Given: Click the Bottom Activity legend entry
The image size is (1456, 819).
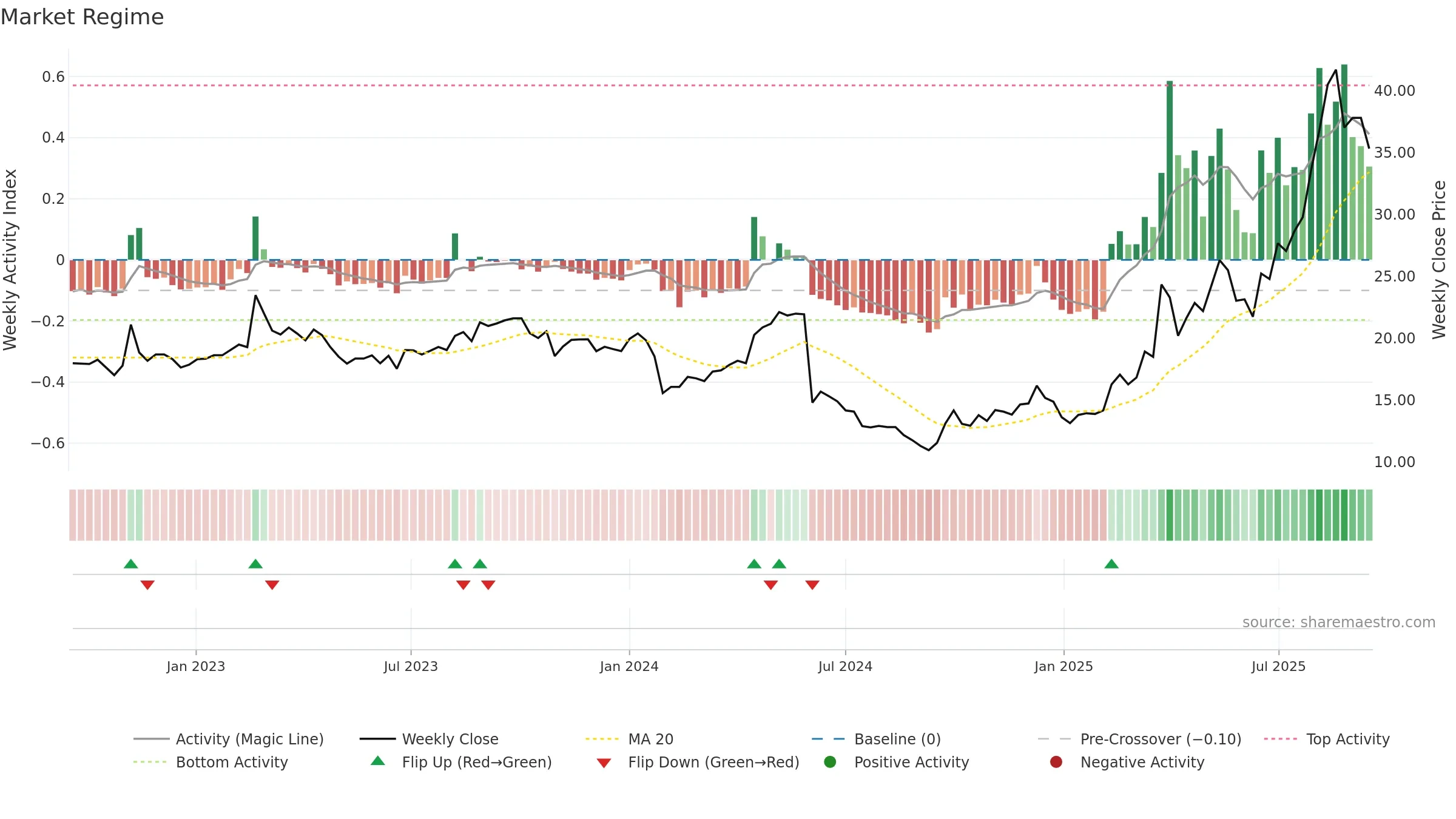Looking at the screenshot, I should point(211,762).
